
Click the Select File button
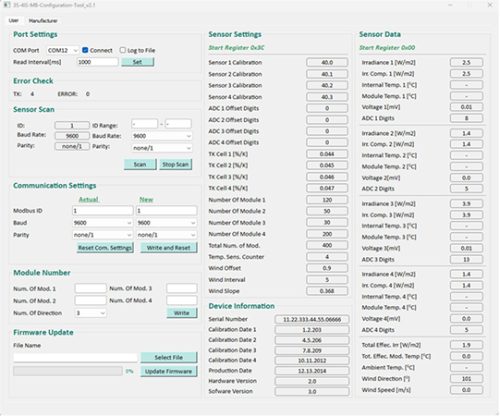(169, 357)
